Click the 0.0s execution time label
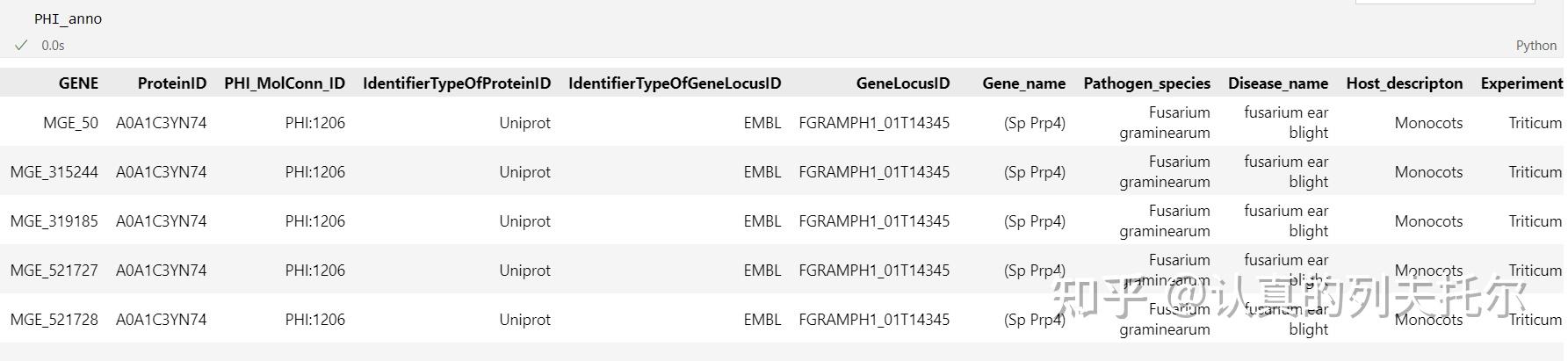 click(53, 45)
